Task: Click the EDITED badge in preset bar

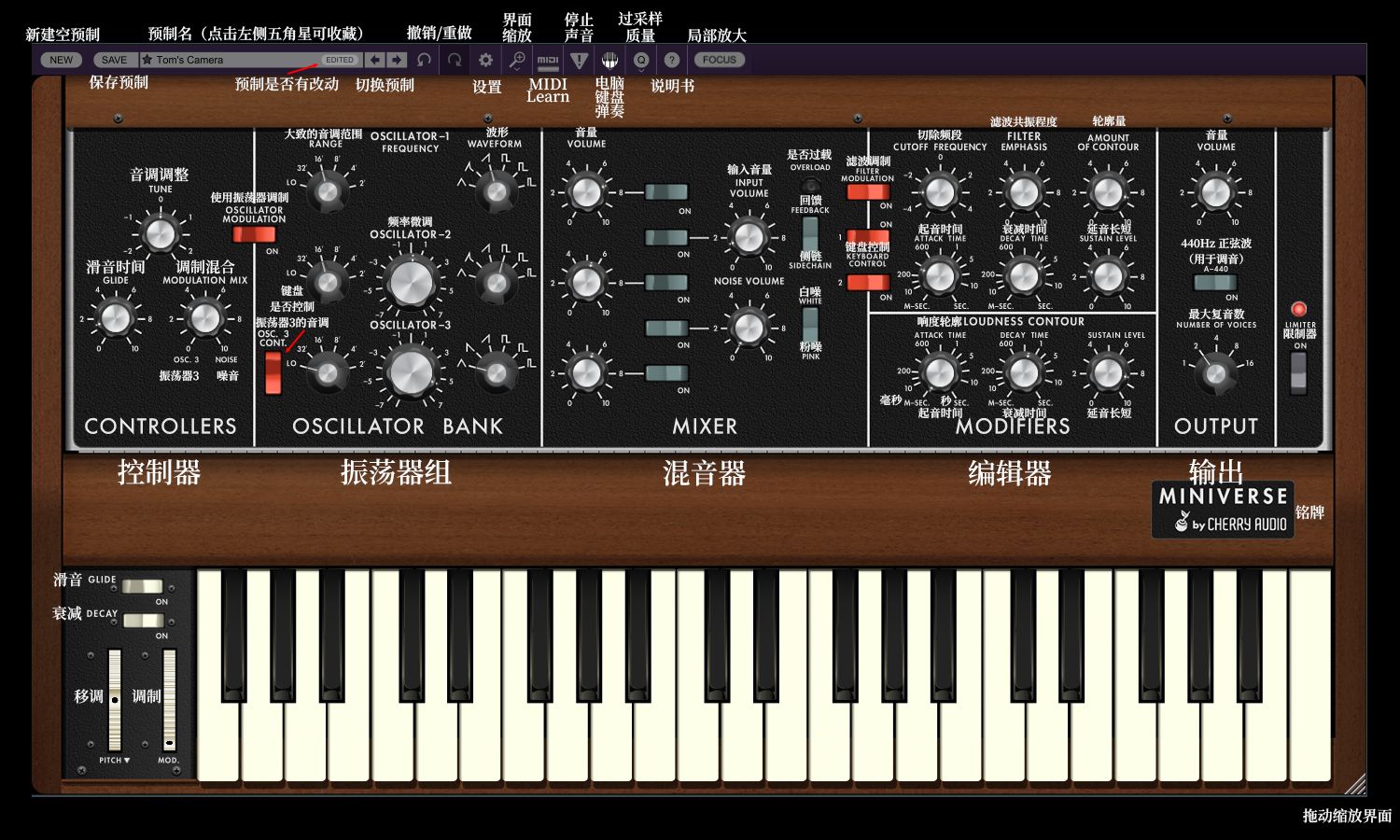Action: (x=340, y=60)
